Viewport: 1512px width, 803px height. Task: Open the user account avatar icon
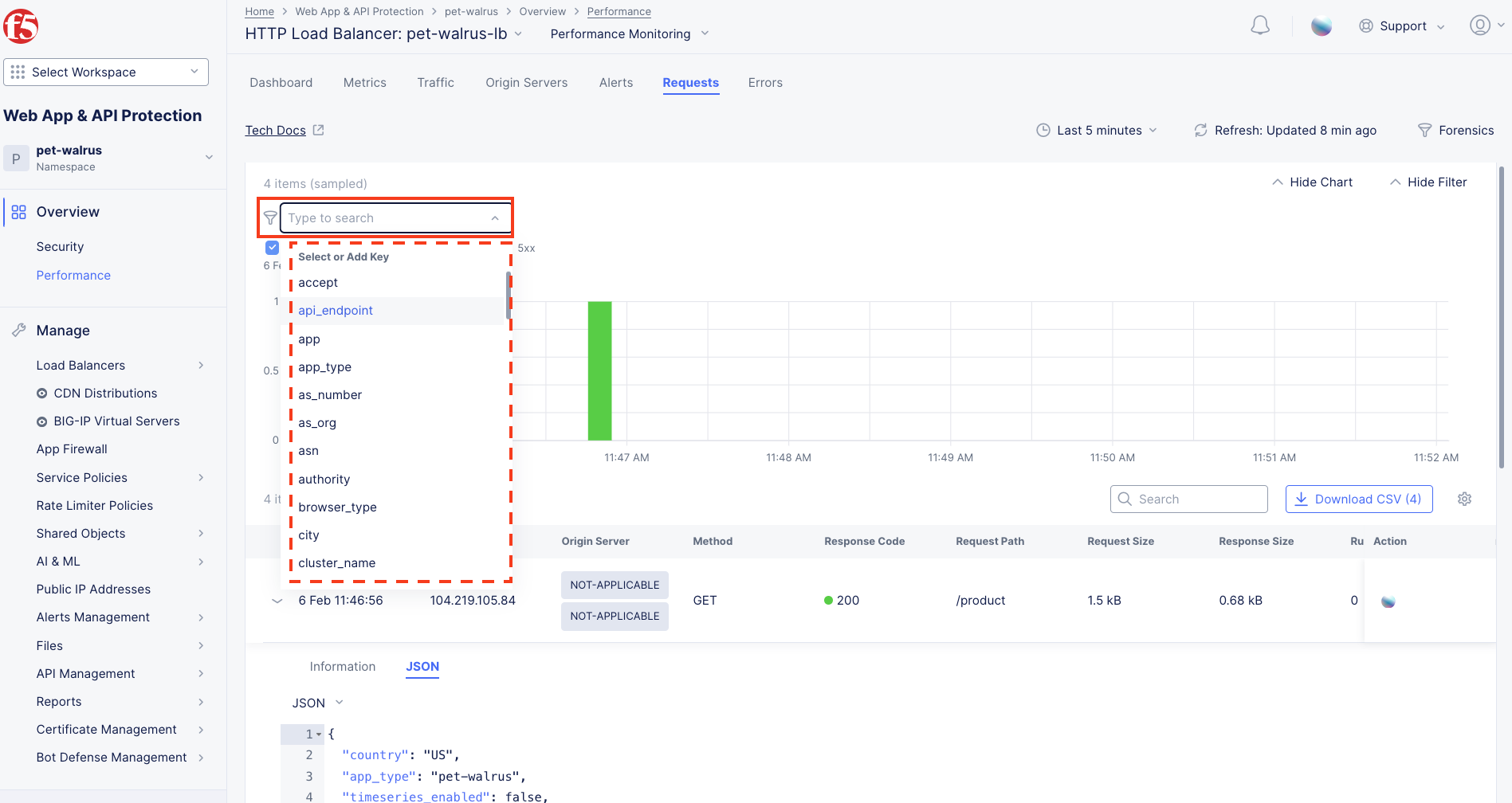[1480, 25]
